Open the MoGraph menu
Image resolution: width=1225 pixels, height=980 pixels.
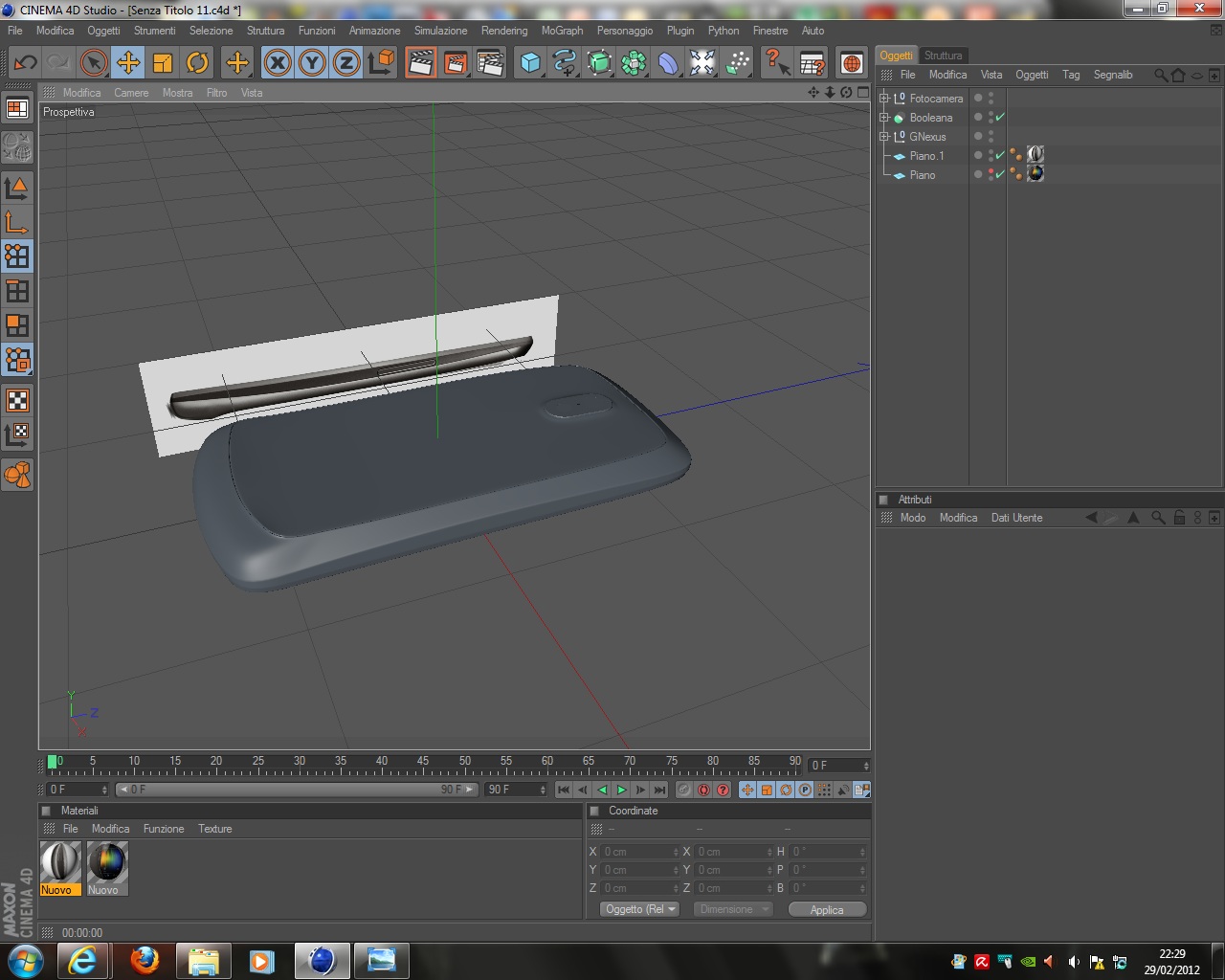pos(562,31)
